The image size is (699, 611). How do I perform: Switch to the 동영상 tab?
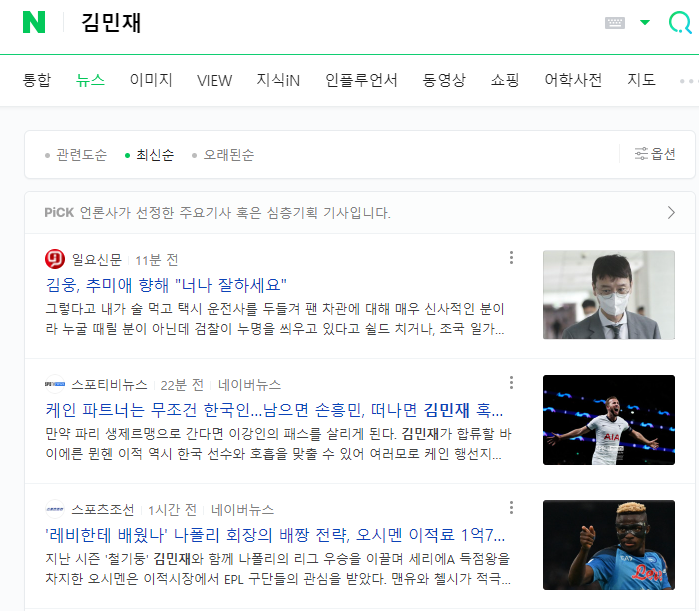pyautogui.click(x=444, y=80)
